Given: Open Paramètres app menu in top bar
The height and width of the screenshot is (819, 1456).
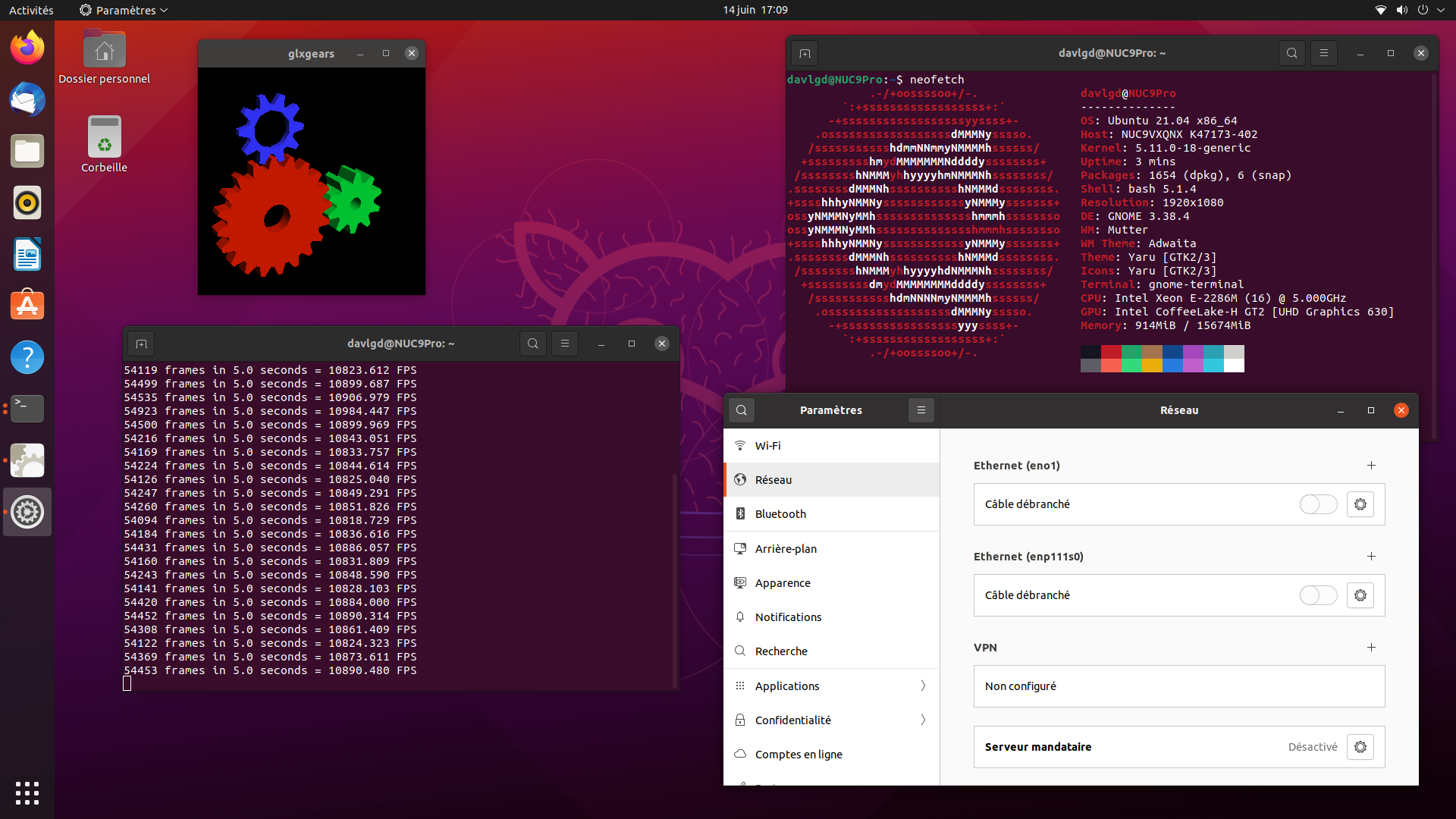Looking at the screenshot, I should tap(124, 10).
